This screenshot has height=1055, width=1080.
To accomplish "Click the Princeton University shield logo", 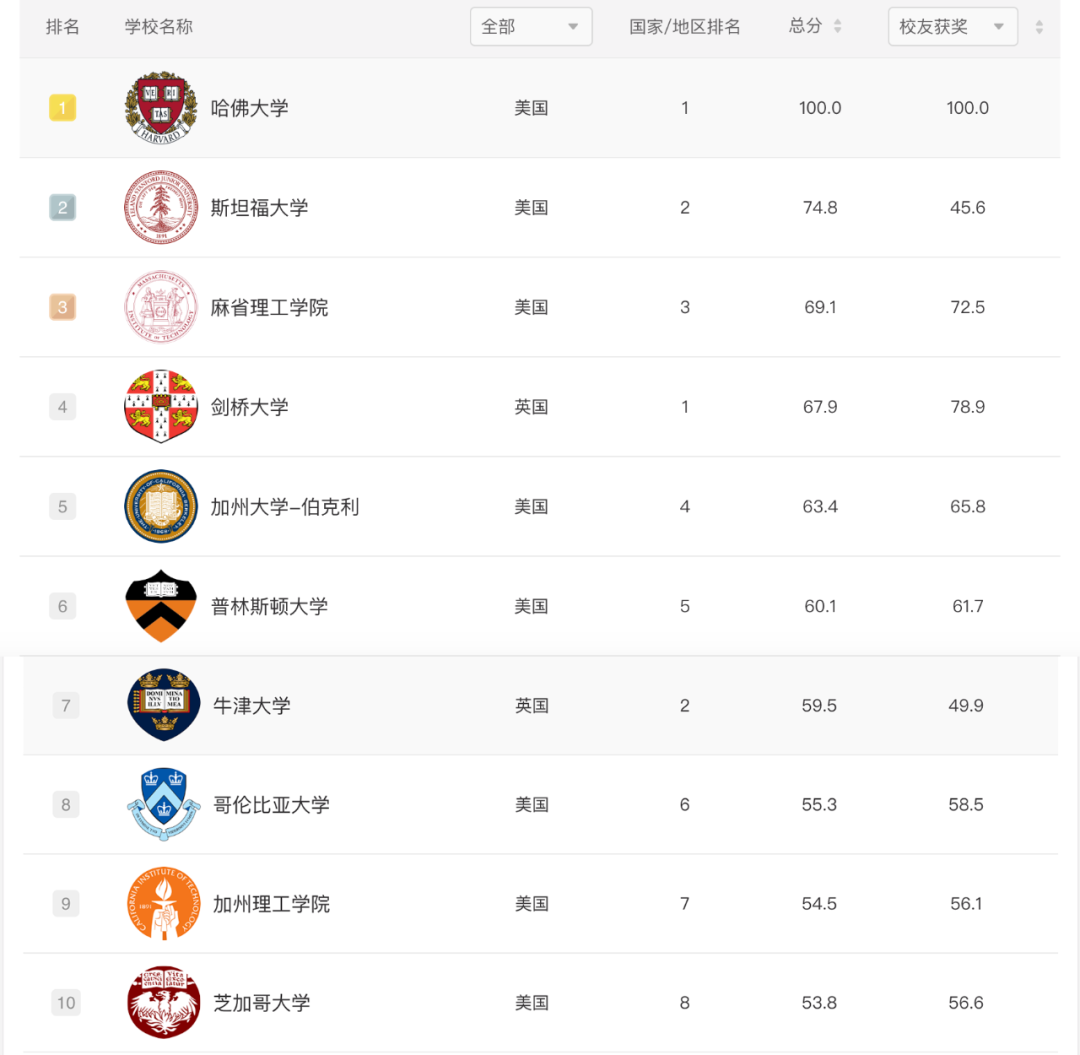I will click(x=160, y=606).
